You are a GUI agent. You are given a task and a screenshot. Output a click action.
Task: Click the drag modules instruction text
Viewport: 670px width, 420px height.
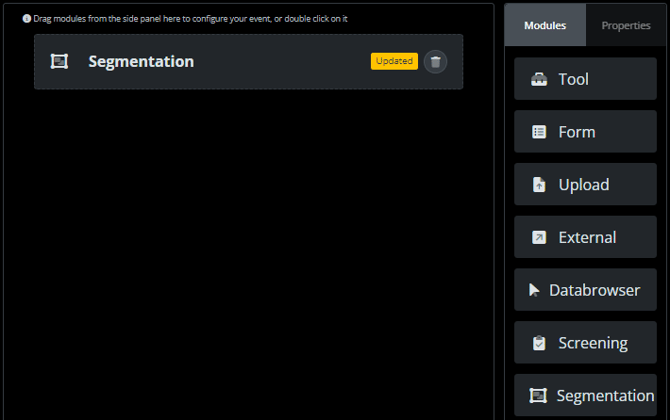click(190, 19)
